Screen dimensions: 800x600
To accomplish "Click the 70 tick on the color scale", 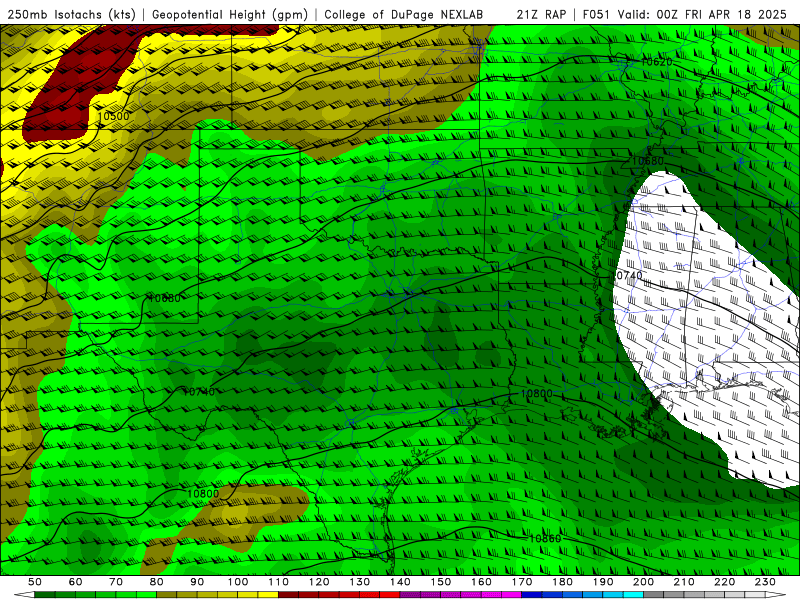I will [116, 582].
